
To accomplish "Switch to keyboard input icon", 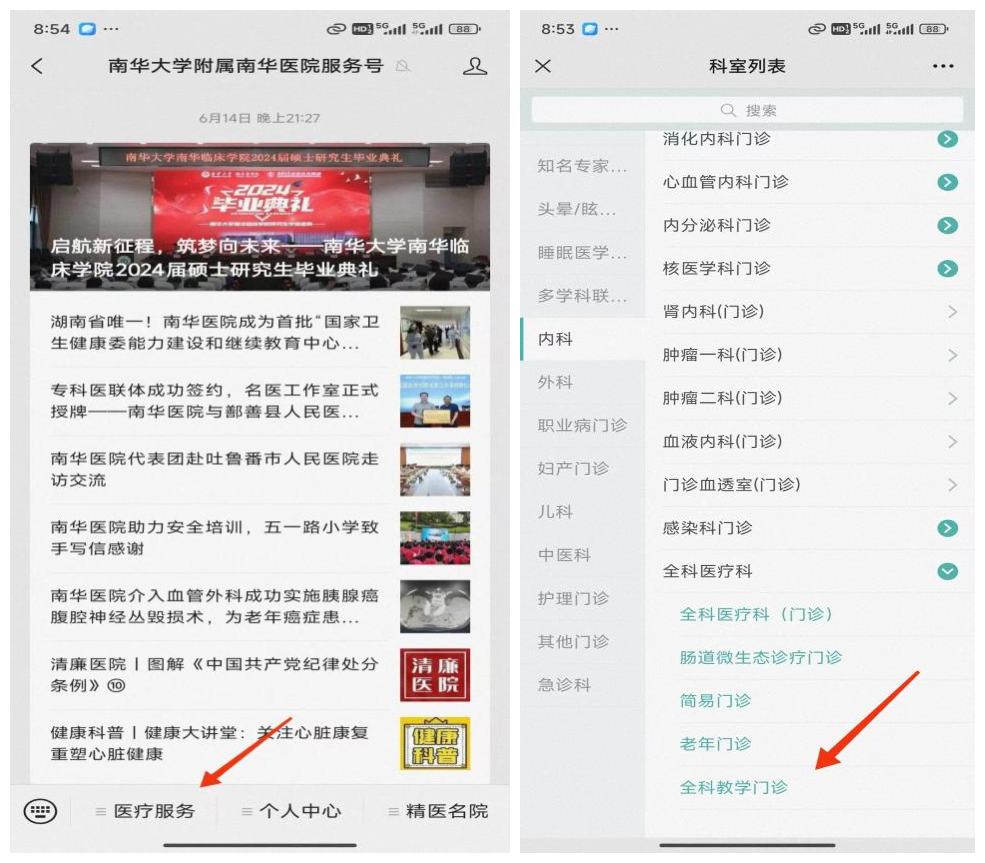I will pyautogui.click(x=40, y=811).
